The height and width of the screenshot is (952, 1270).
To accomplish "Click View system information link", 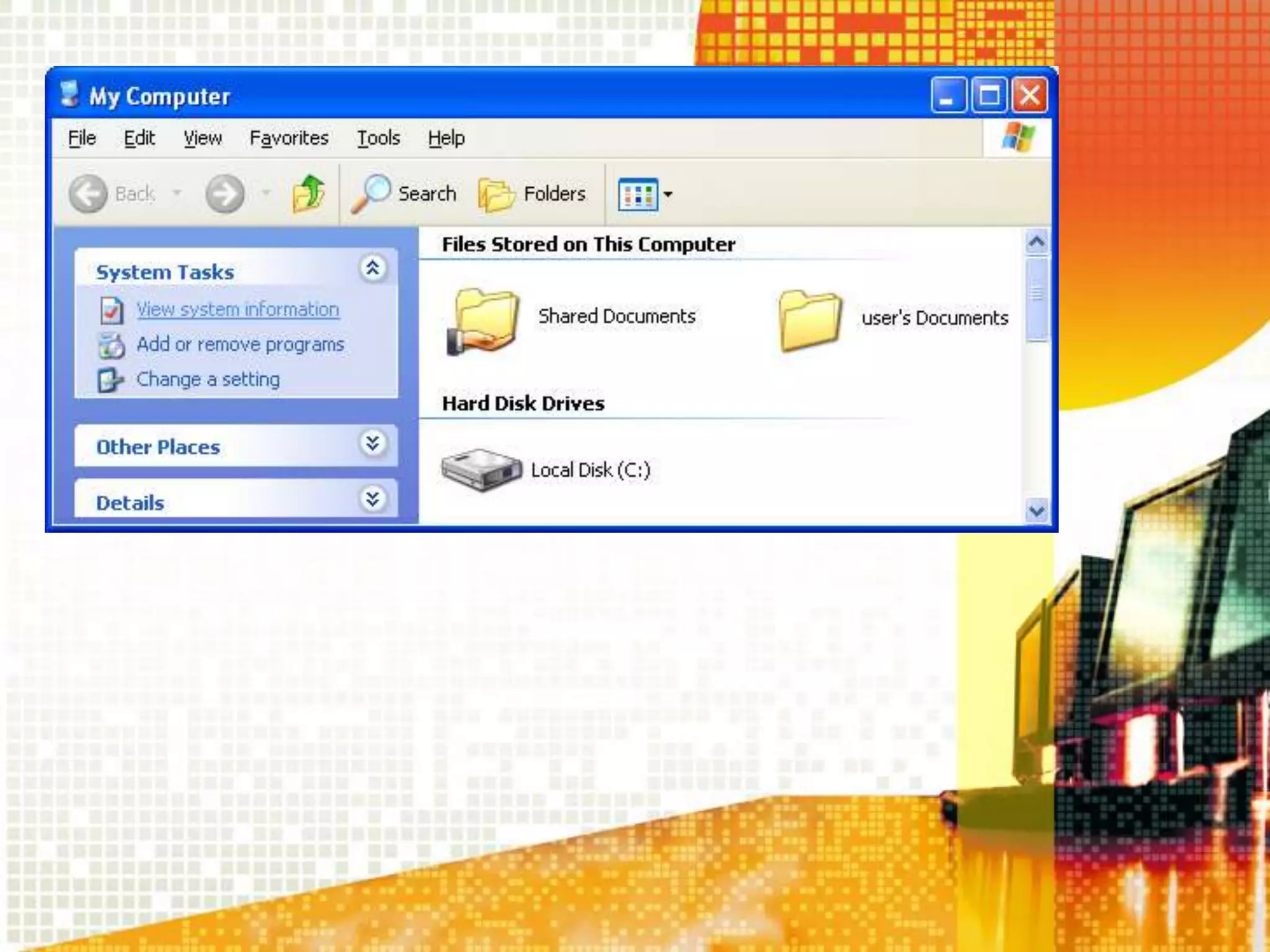I will pos(238,309).
